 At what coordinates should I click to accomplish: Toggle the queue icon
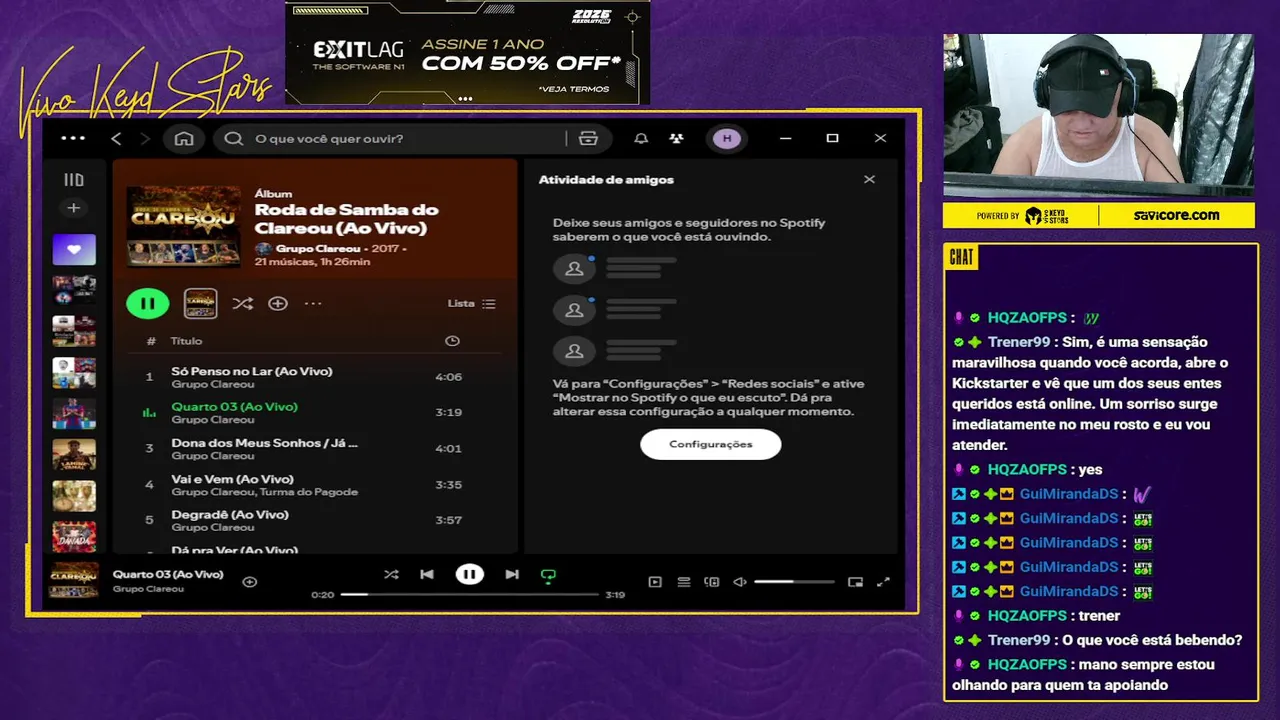684,582
